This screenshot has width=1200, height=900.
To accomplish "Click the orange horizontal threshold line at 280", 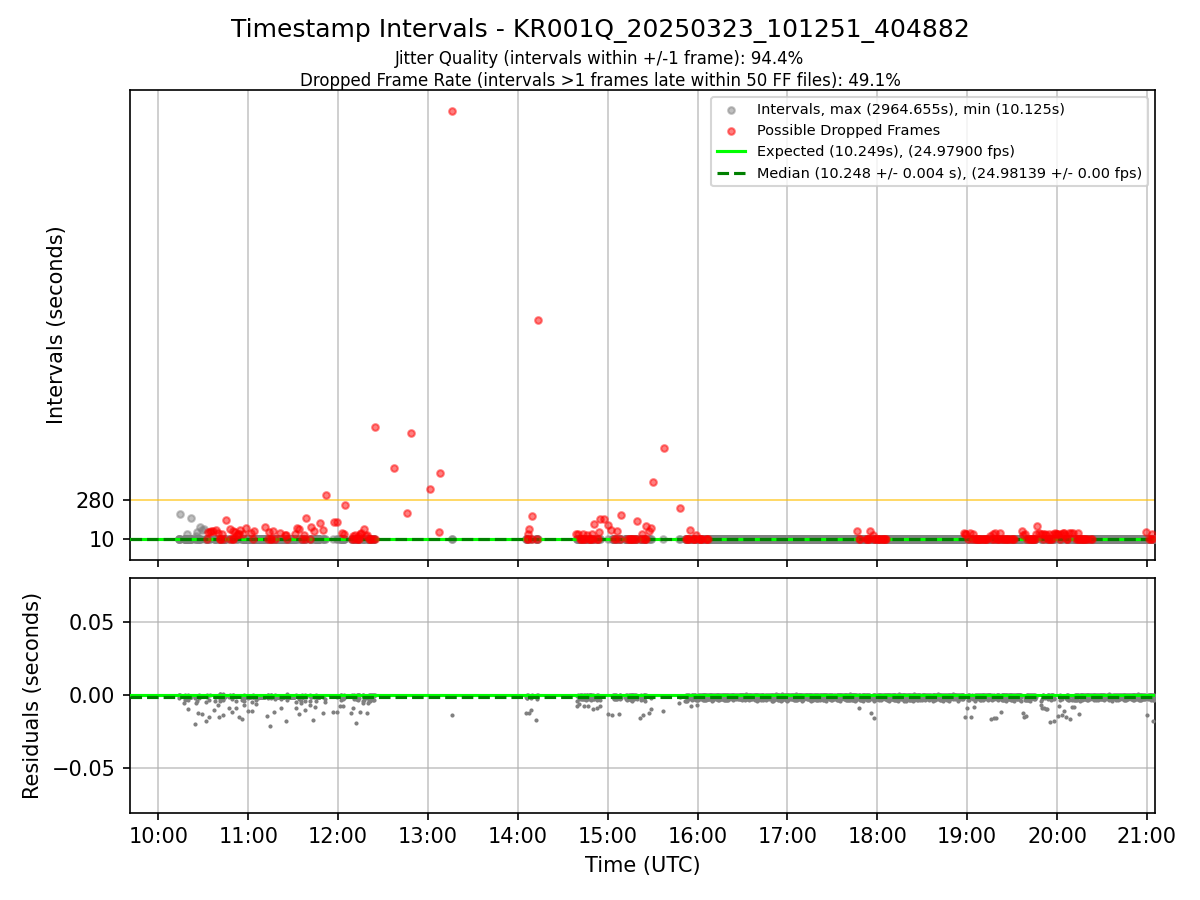I will (643, 500).
